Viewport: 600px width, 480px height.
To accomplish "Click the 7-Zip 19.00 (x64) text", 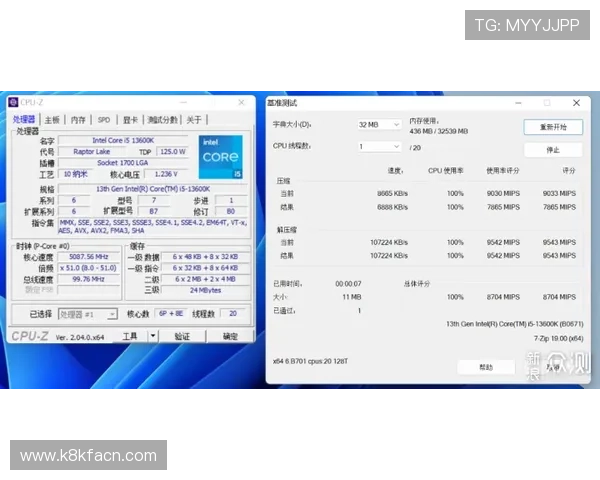I will tap(559, 338).
